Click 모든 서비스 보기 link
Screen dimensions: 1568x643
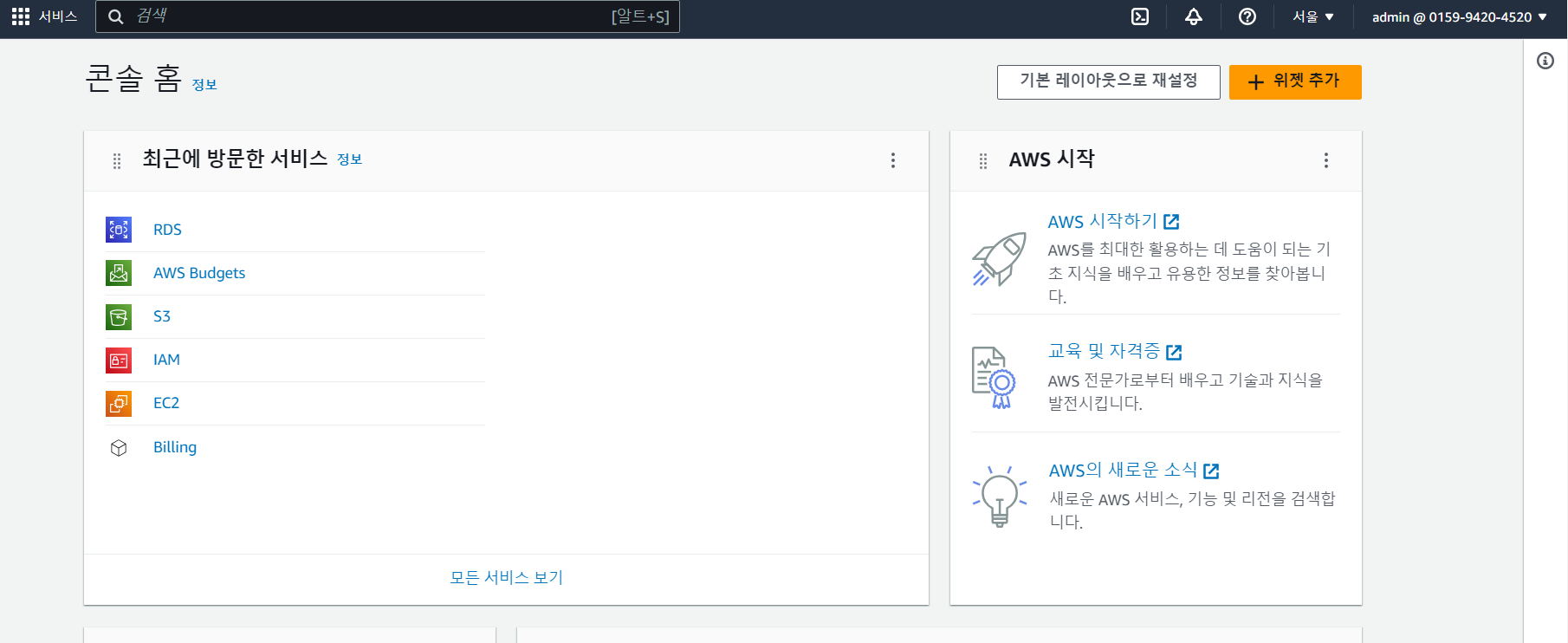(507, 578)
